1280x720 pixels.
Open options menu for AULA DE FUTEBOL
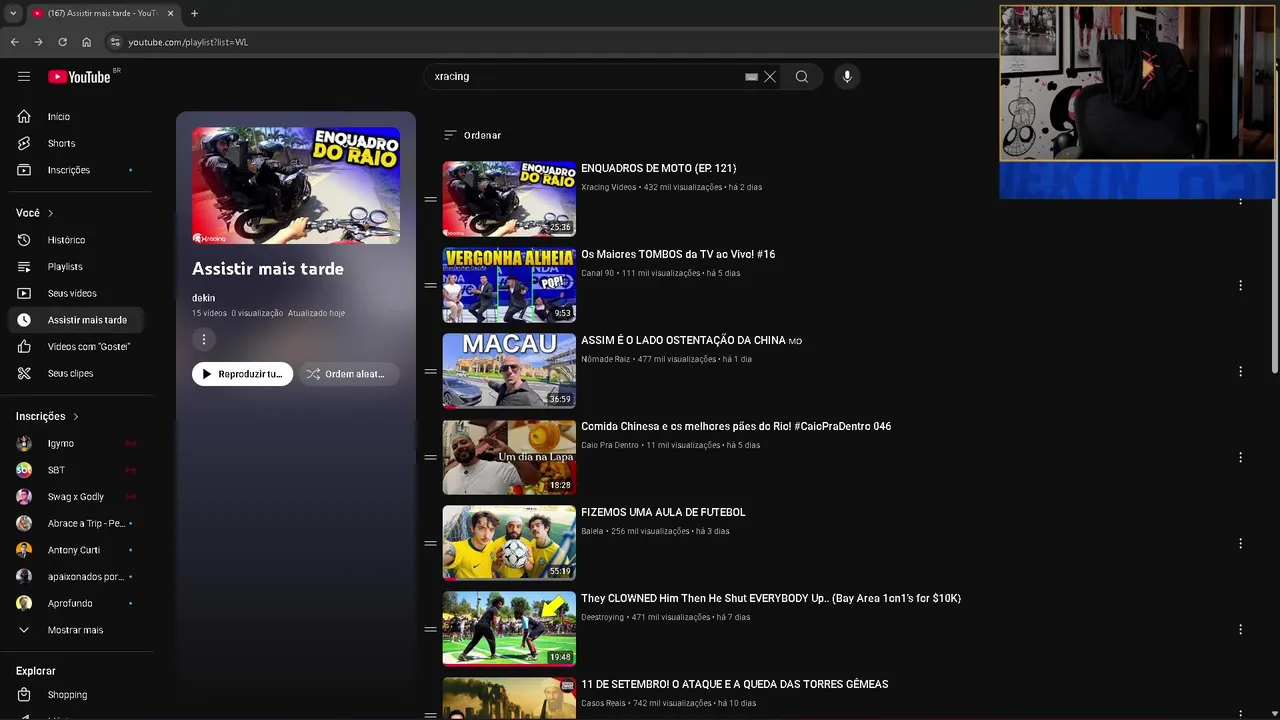coord(1240,543)
